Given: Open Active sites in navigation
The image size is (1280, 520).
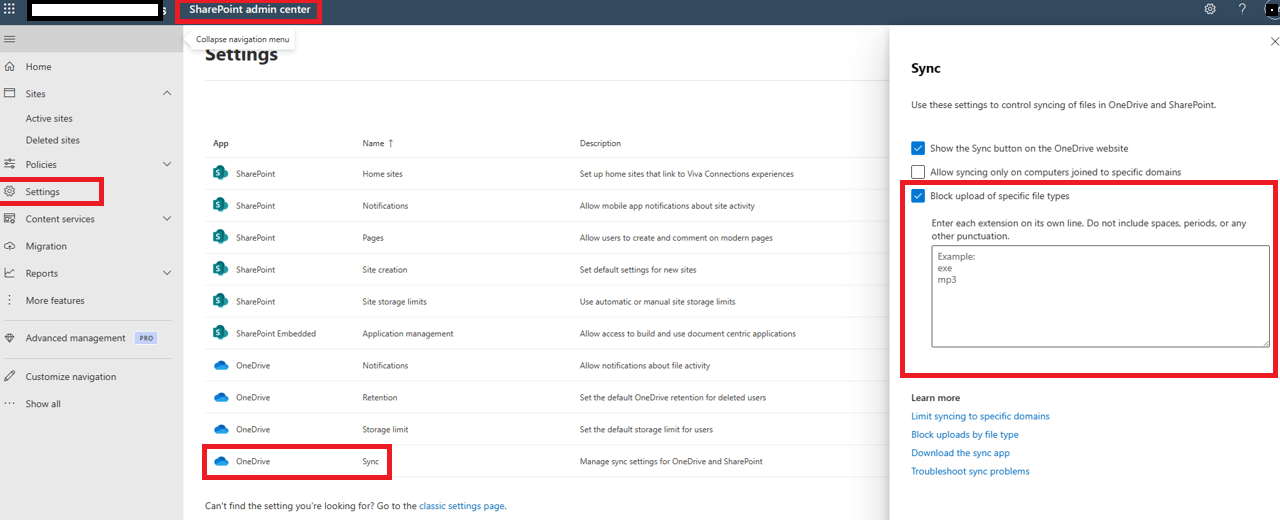Looking at the screenshot, I should coord(49,118).
